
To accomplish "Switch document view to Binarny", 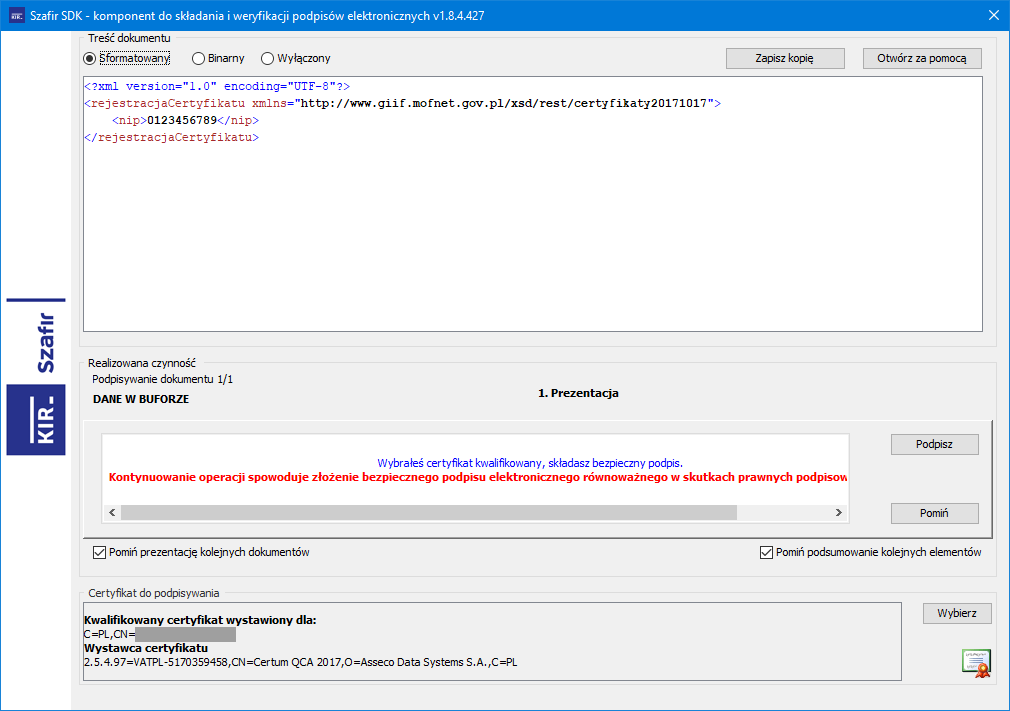I will click(198, 59).
